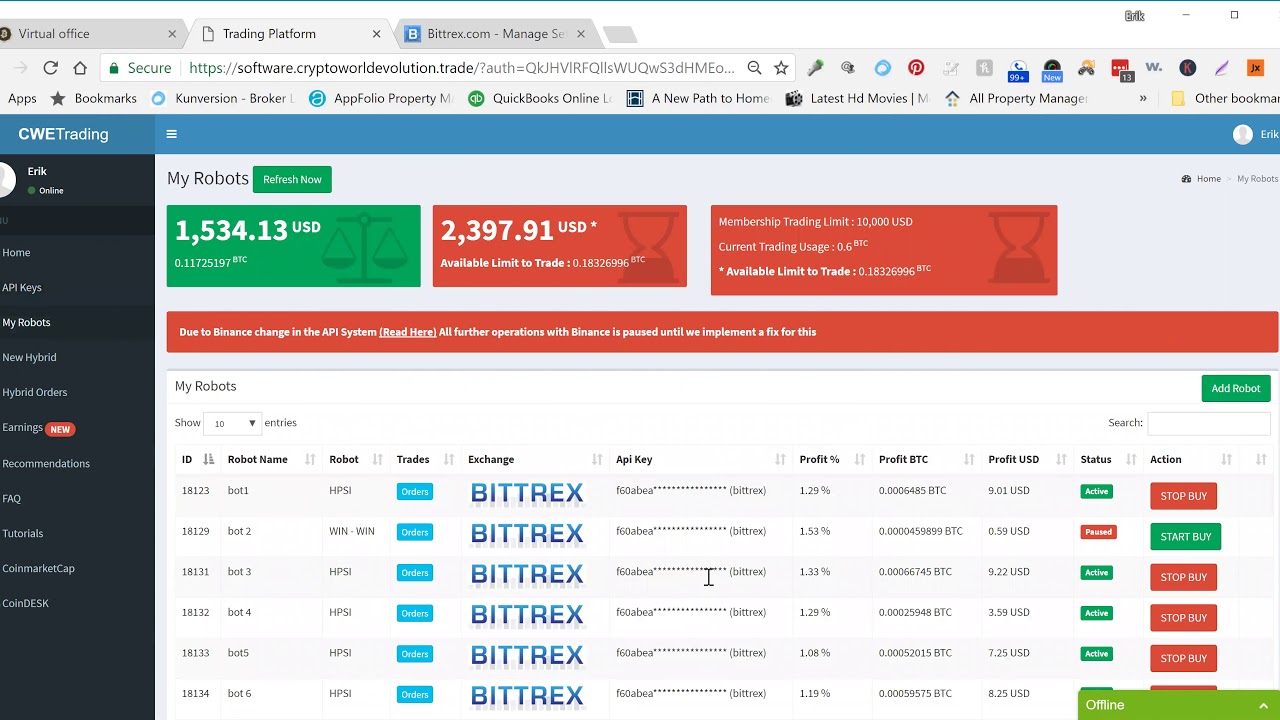
Task: Sort by Profit BTC column header
Action: click(x=926, y=459)
